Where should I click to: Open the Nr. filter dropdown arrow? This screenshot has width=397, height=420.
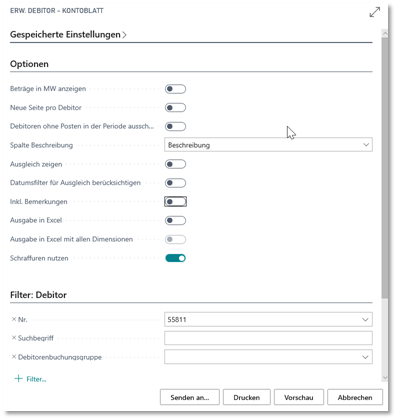pyautogui.click(x=365, y=319)
